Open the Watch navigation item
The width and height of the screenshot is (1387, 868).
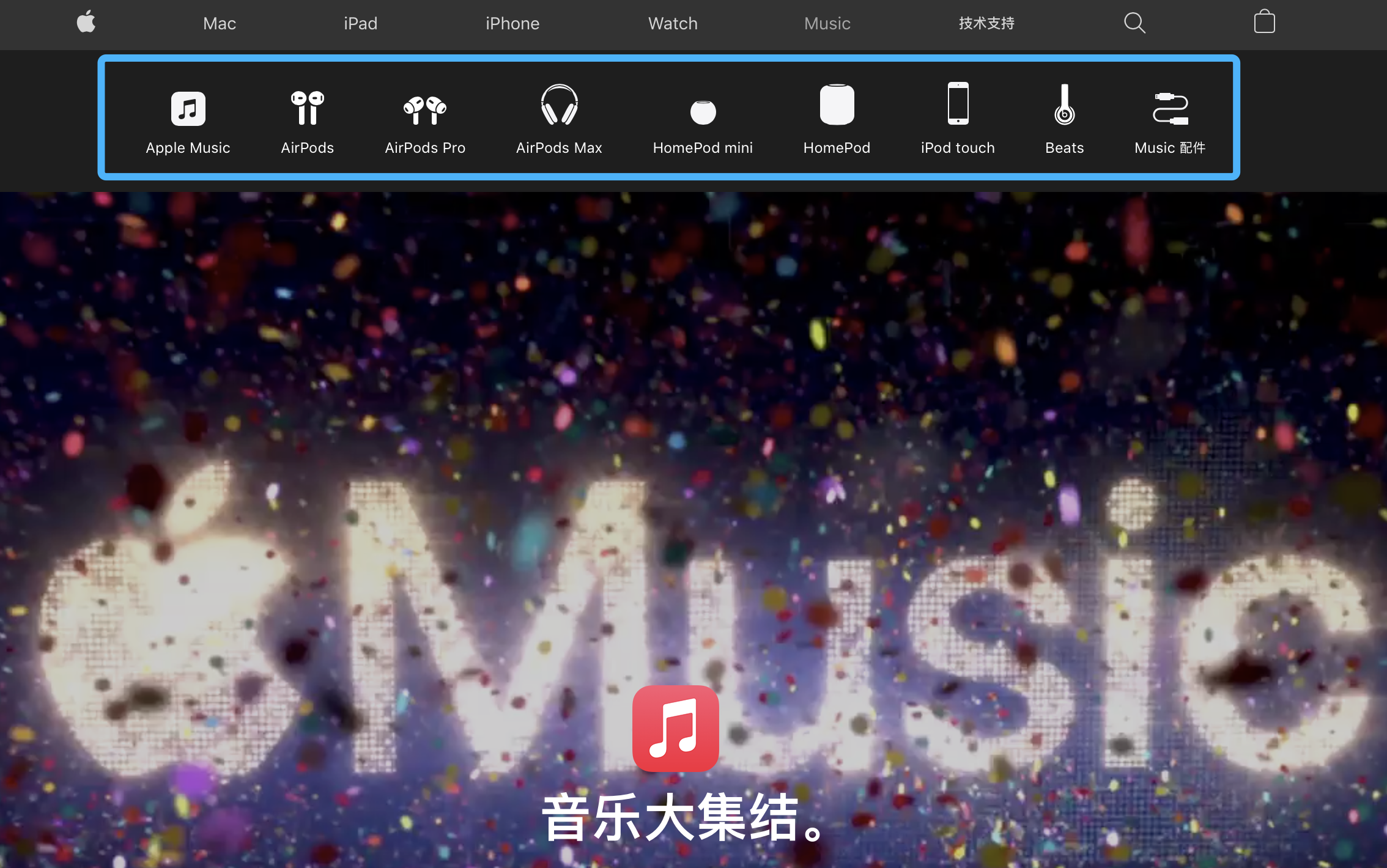pos(673,23)
